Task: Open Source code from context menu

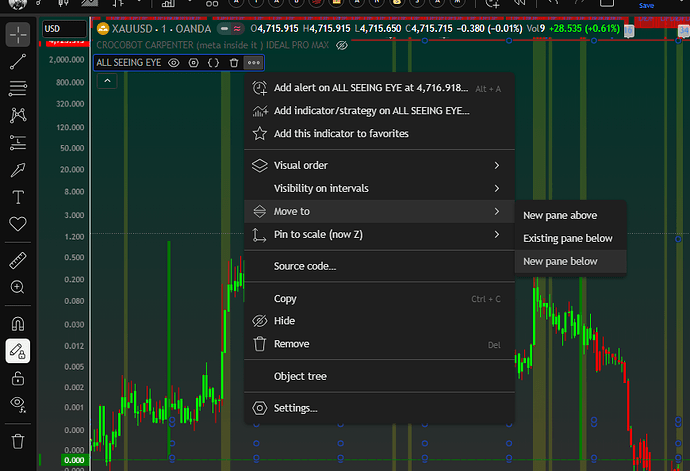Action: coord(379,266)
